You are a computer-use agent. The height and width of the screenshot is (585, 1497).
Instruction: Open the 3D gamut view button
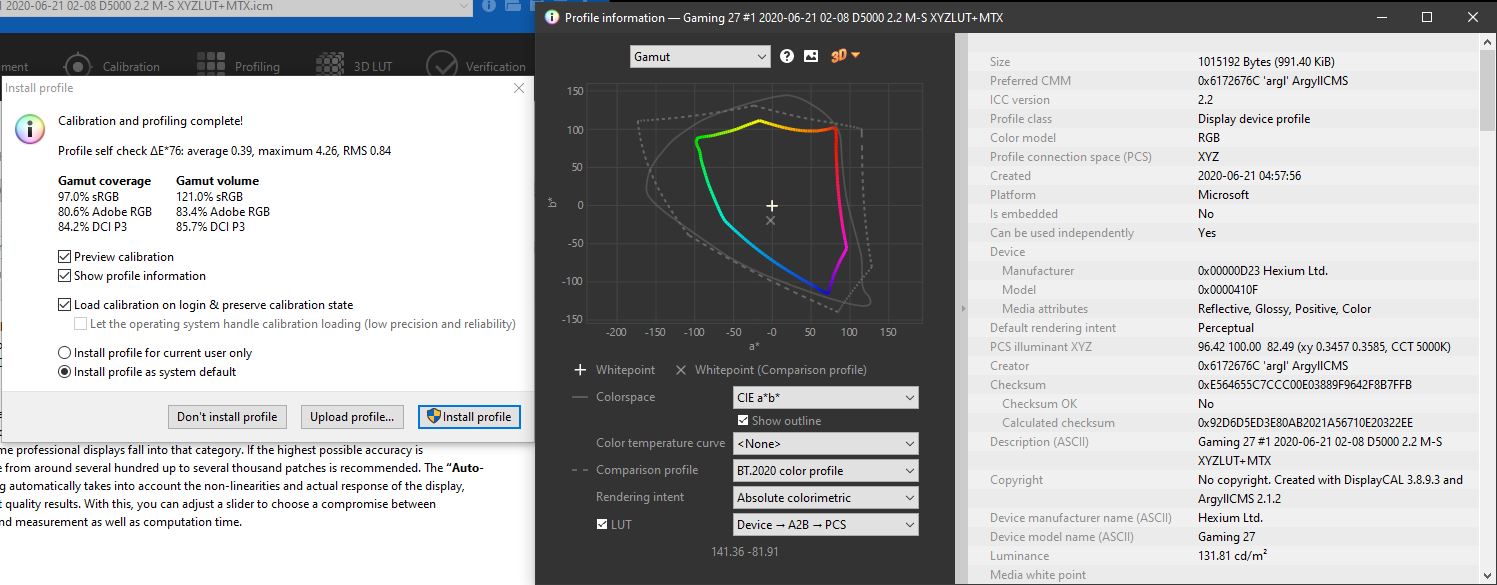pyautogui.click(x=845, y=57)
